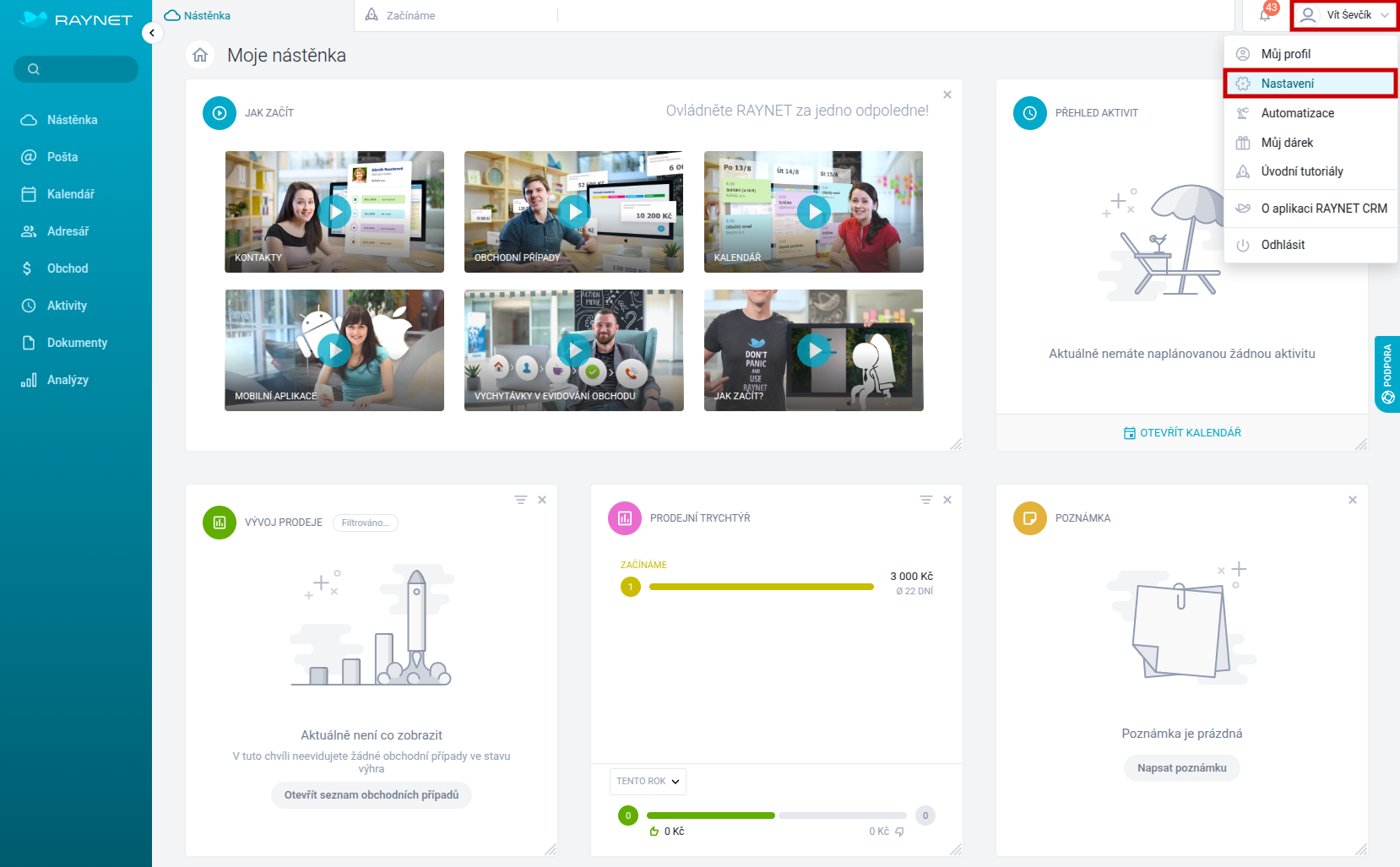Close the Poznámka widget

[1352, 500]
